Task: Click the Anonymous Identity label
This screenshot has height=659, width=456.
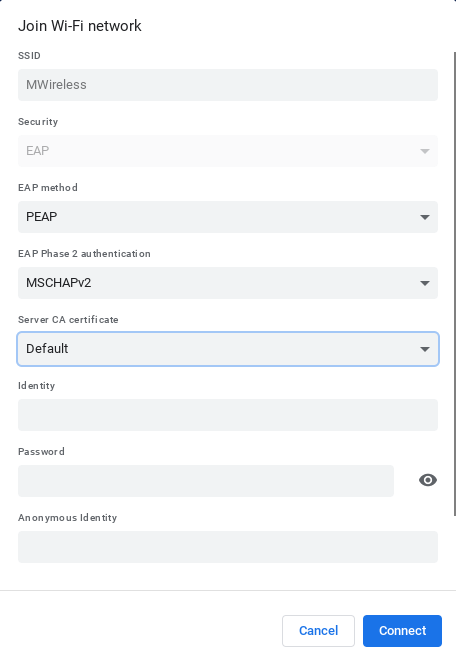Action: [67, 518]
